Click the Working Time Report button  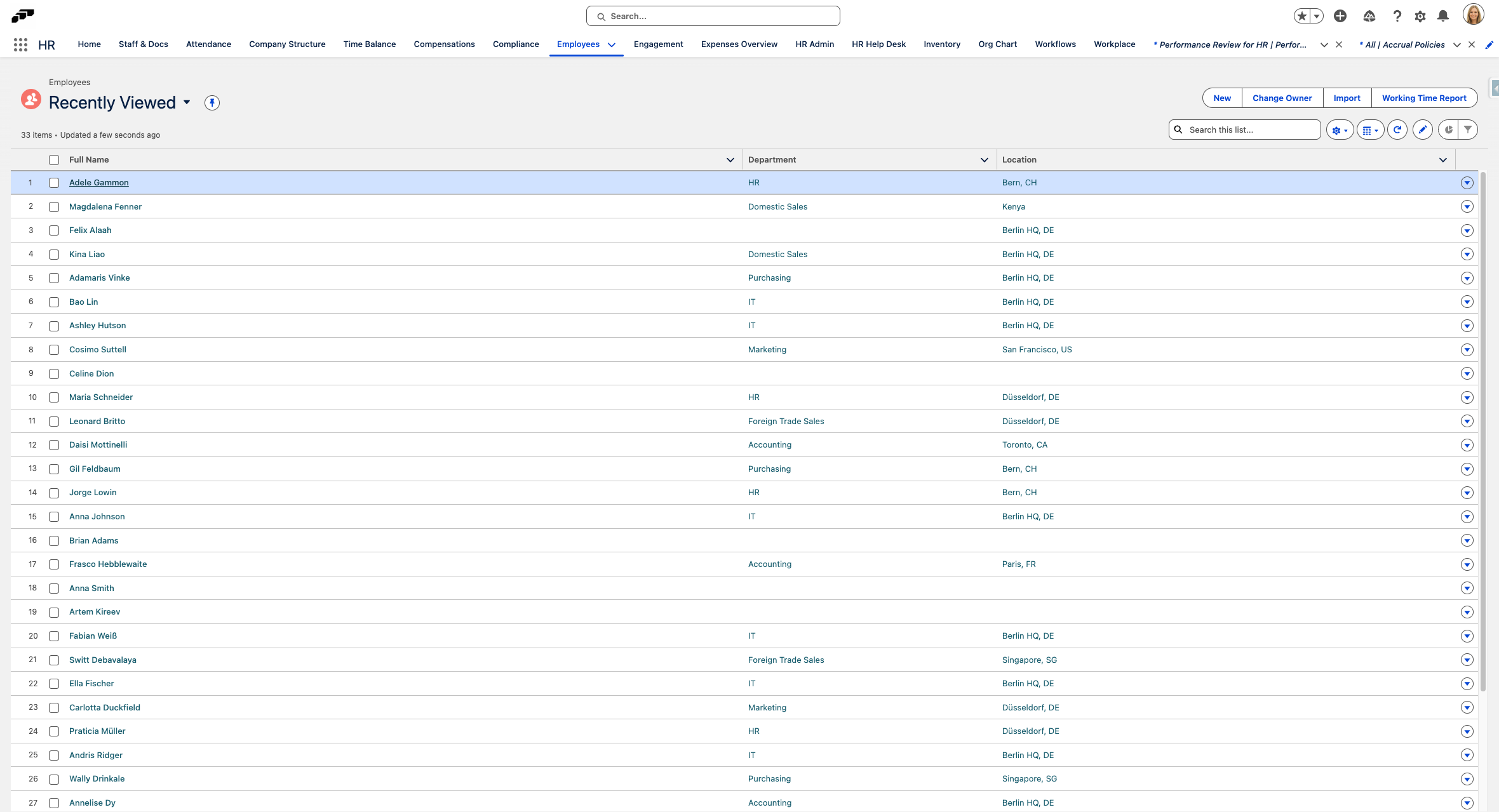pos(1424,98)
